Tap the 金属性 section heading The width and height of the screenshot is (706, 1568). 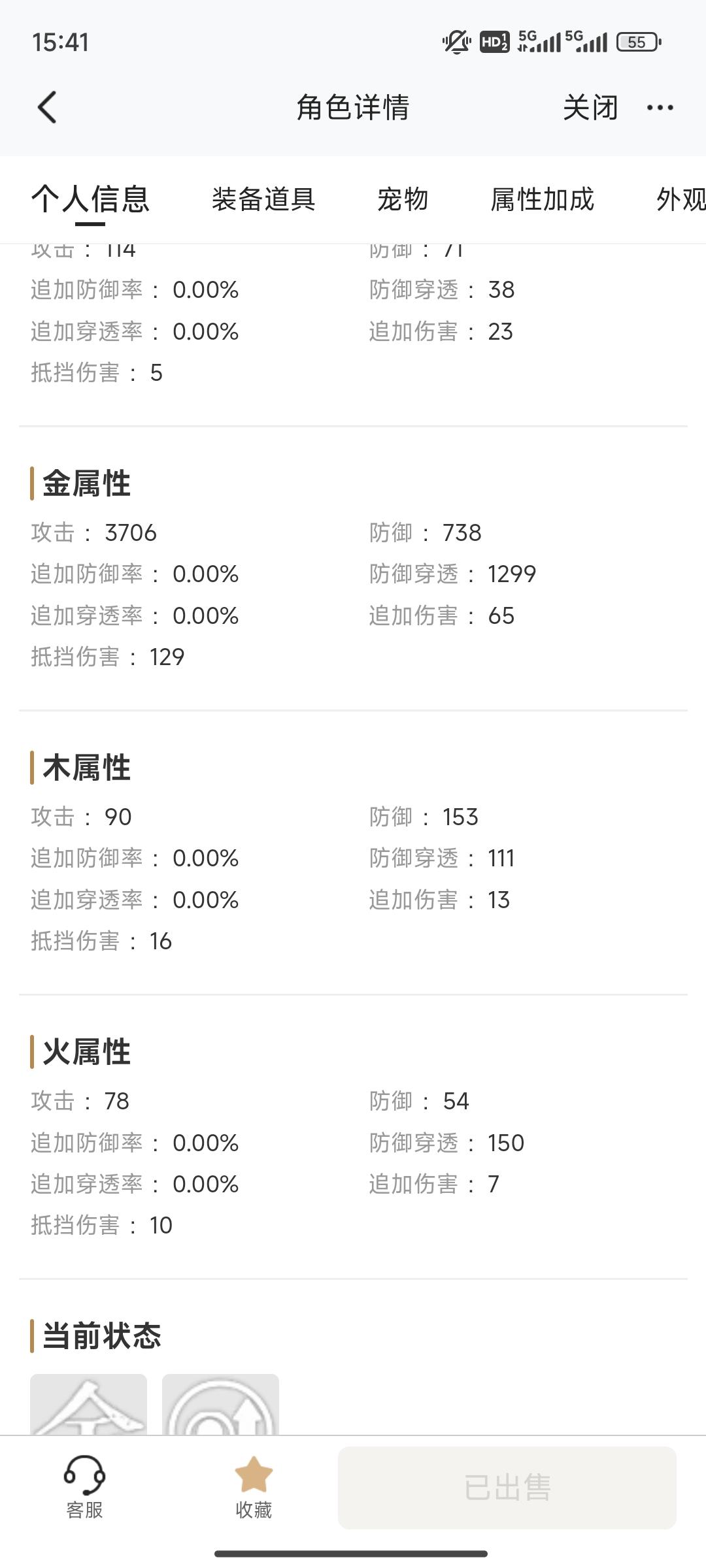pos(87,483)
